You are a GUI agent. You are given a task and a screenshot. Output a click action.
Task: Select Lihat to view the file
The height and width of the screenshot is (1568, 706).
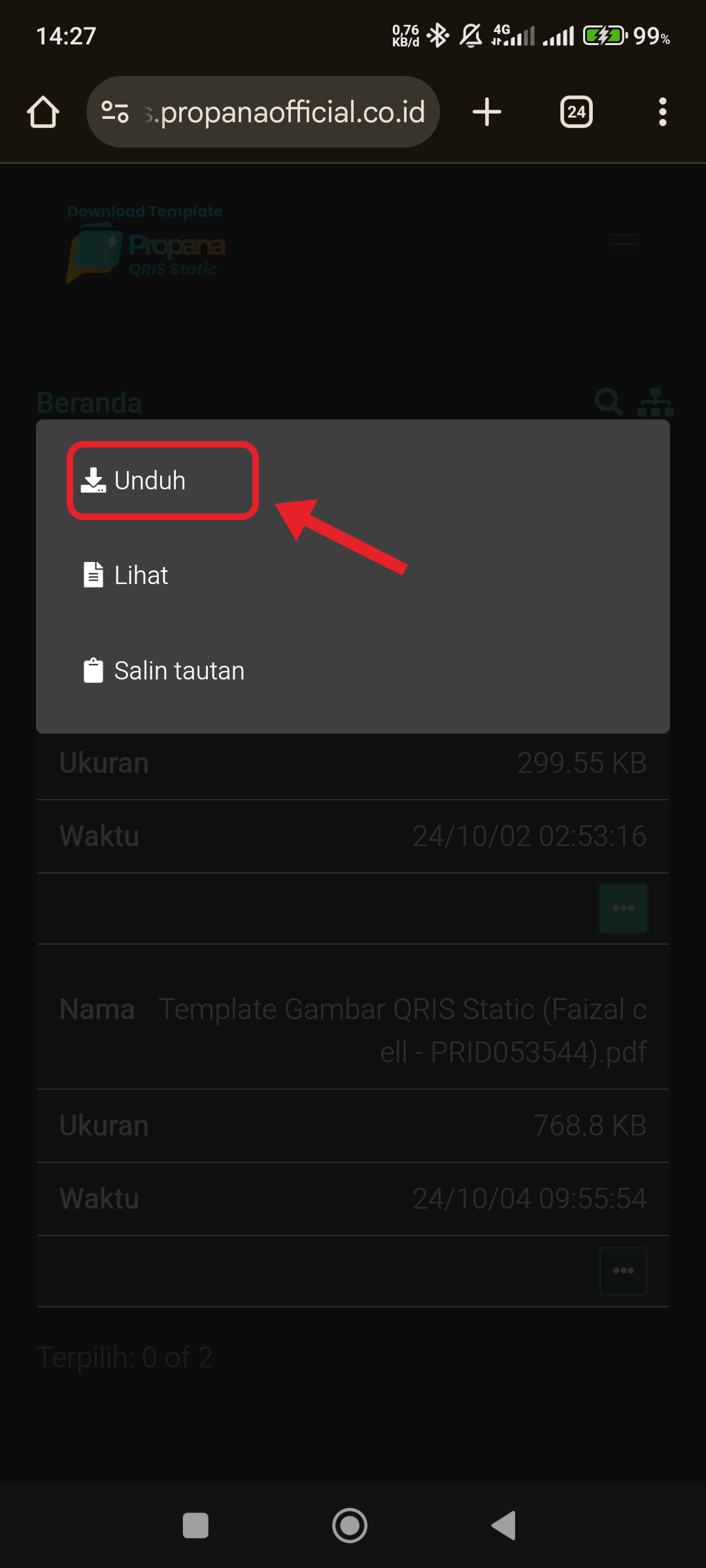[126, 575]
